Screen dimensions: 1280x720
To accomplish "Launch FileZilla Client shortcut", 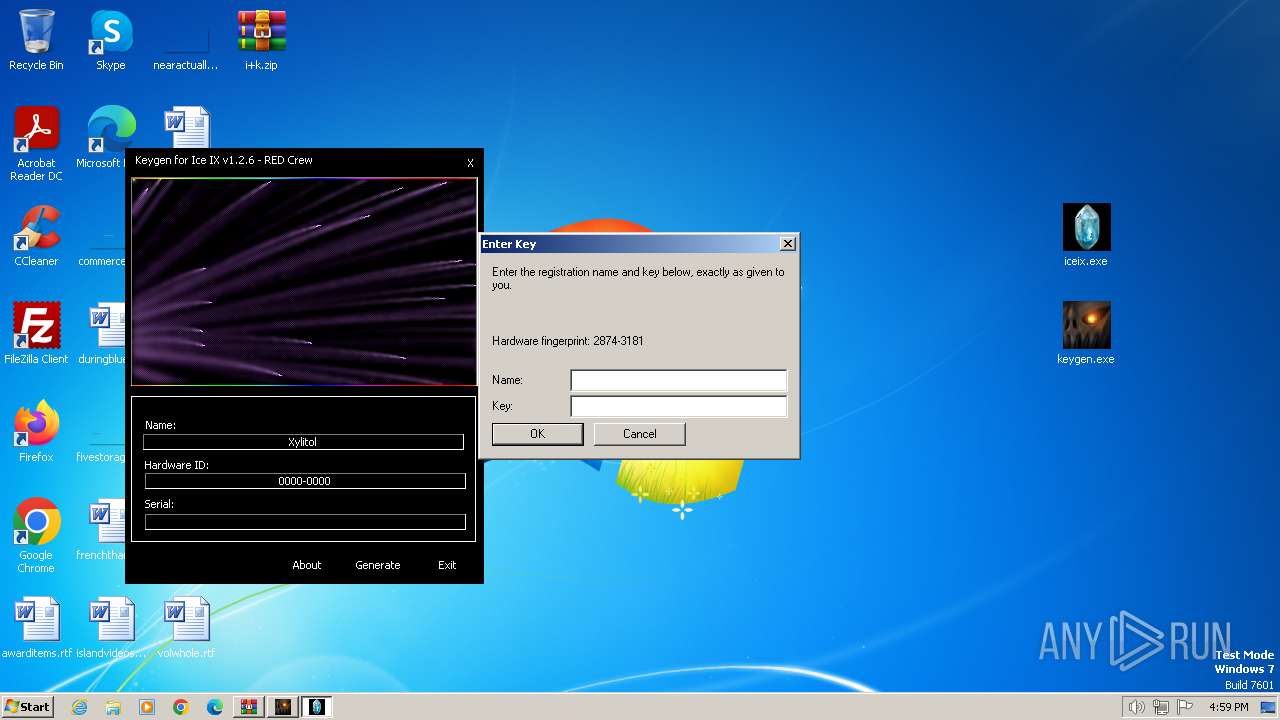I will pos(36,333).
